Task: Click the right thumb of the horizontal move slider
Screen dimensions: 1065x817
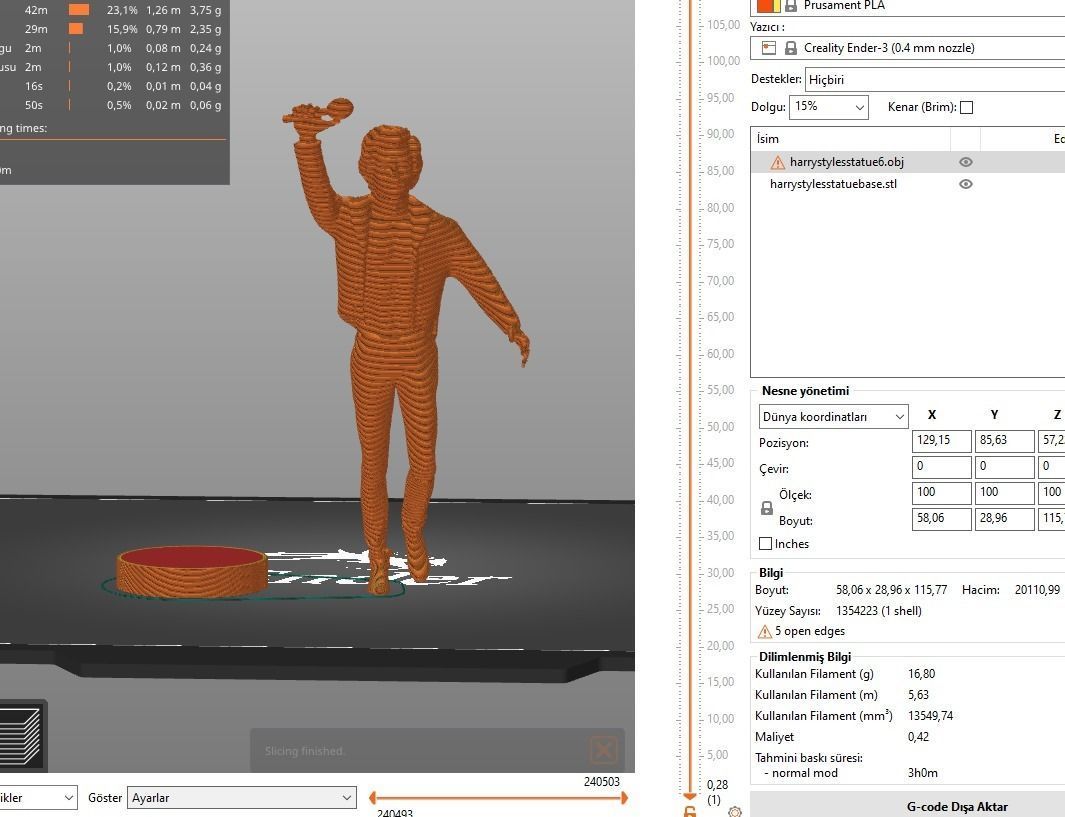Action: pyautogui.click(x=624, y=798)
